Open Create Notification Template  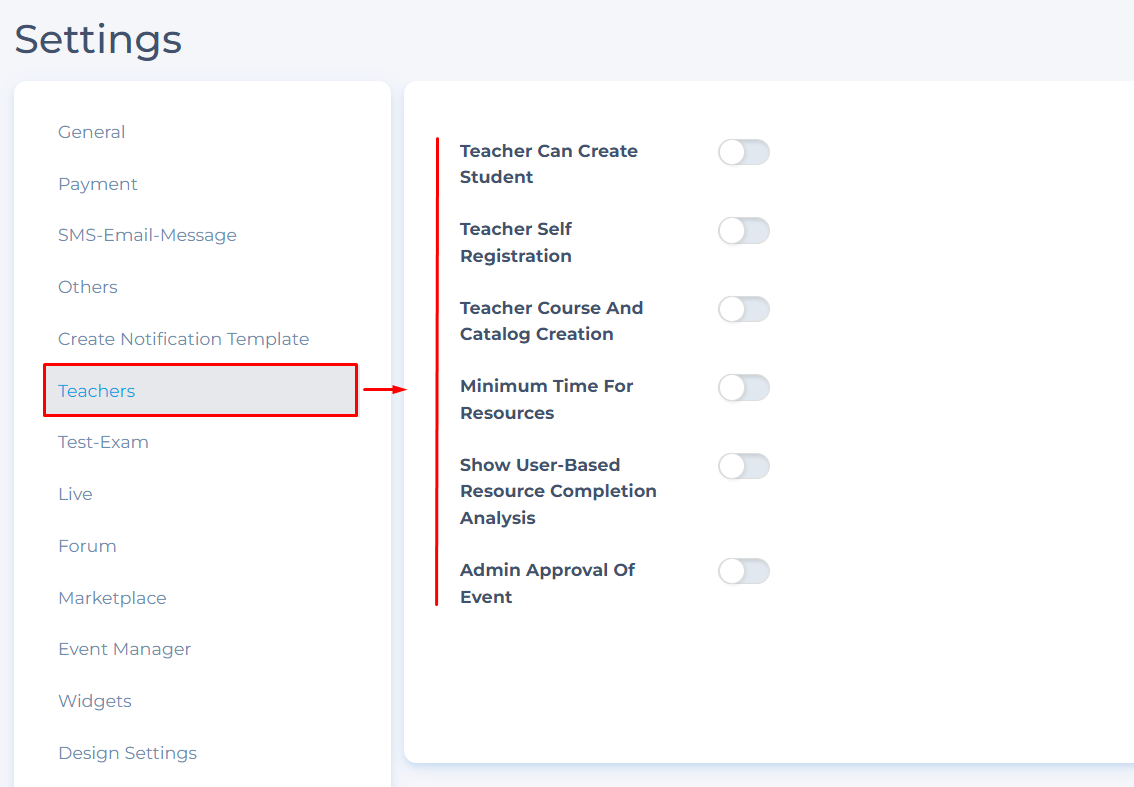[x=183, y=339]
